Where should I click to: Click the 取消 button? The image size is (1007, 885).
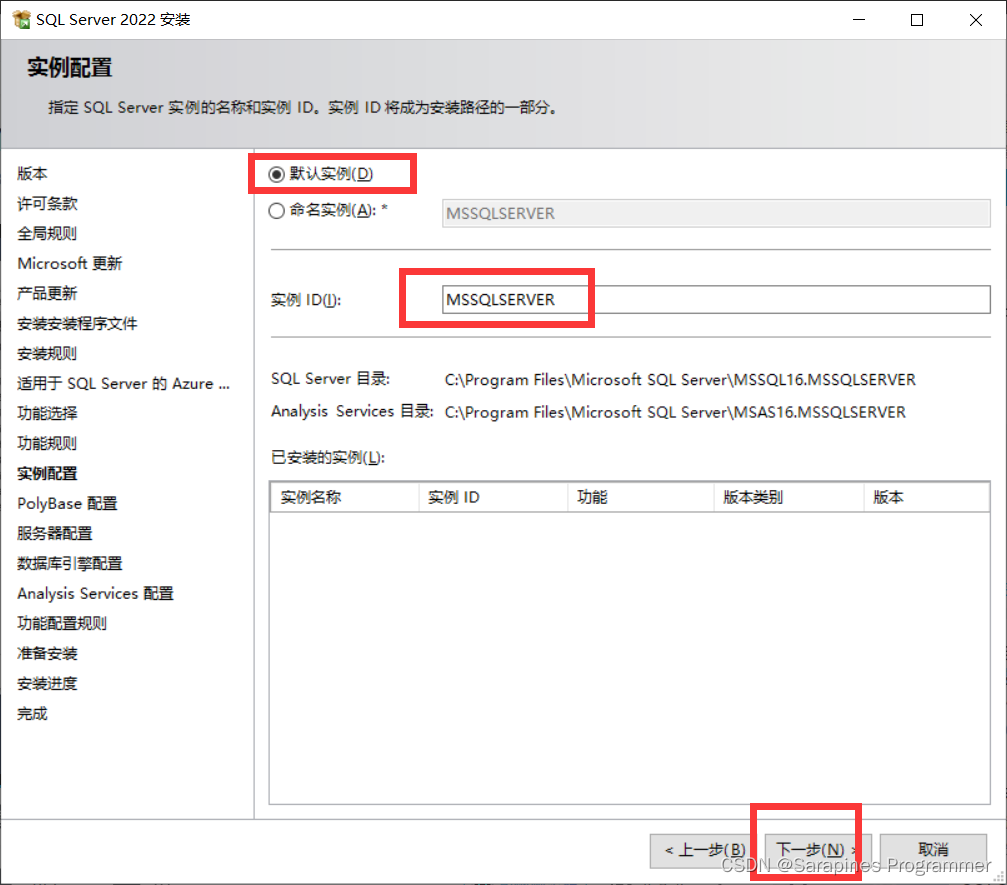click(x=933, y=850)
